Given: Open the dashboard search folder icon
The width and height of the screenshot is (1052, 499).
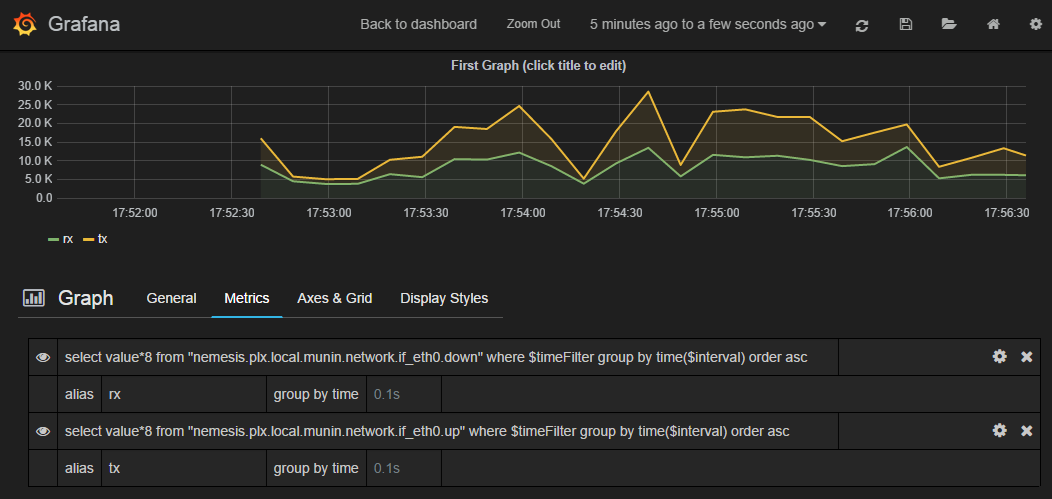Looking at the screenshot, I should click(949, 24).
